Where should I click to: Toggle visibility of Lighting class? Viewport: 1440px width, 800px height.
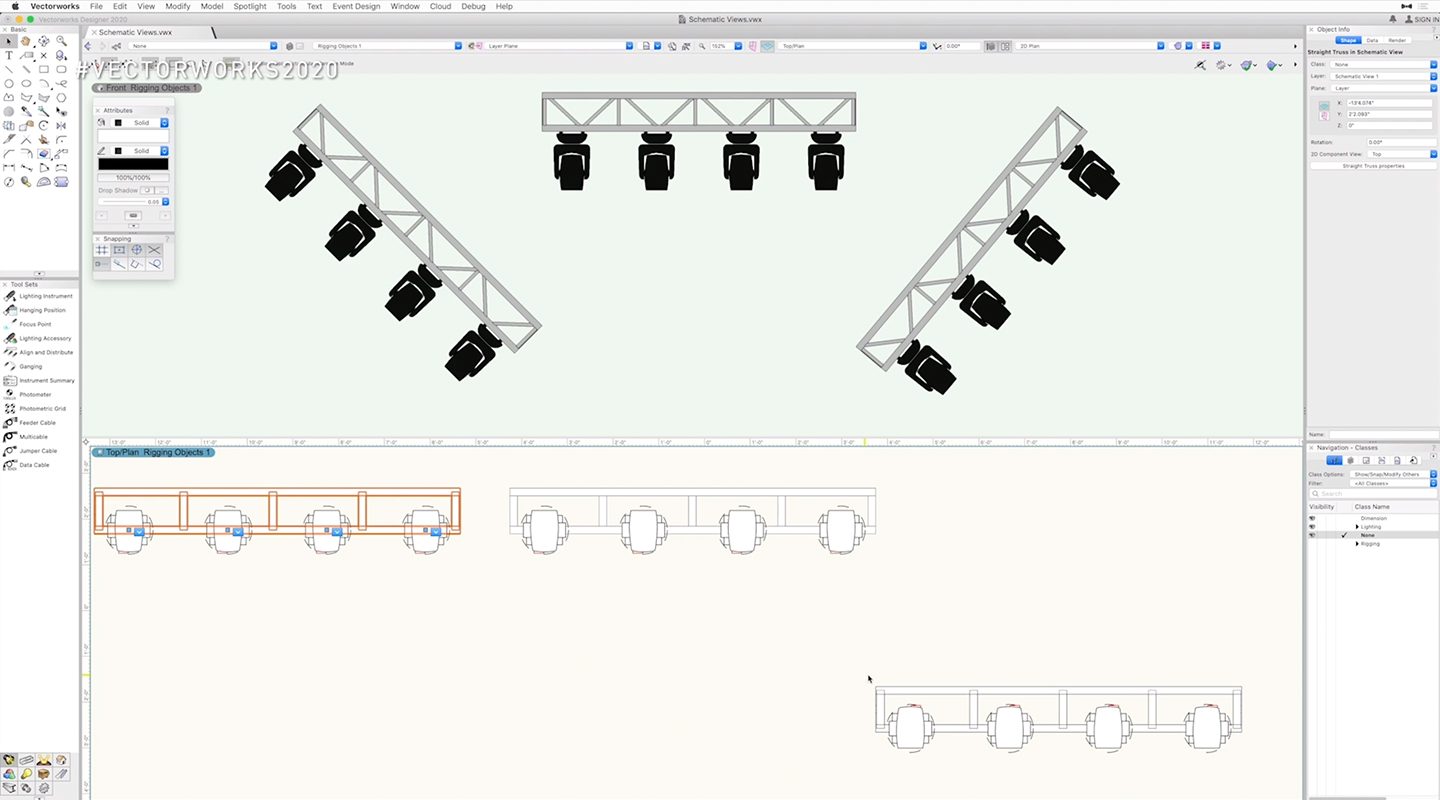[x=1312, y=527]
